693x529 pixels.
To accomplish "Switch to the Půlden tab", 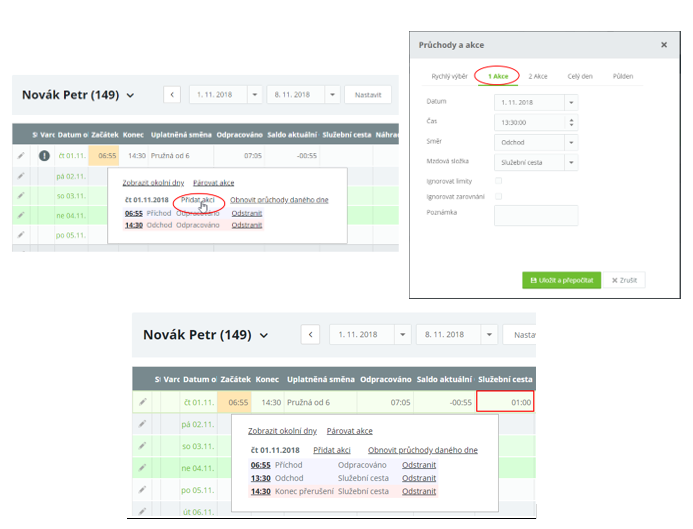I will coord(622,76).
